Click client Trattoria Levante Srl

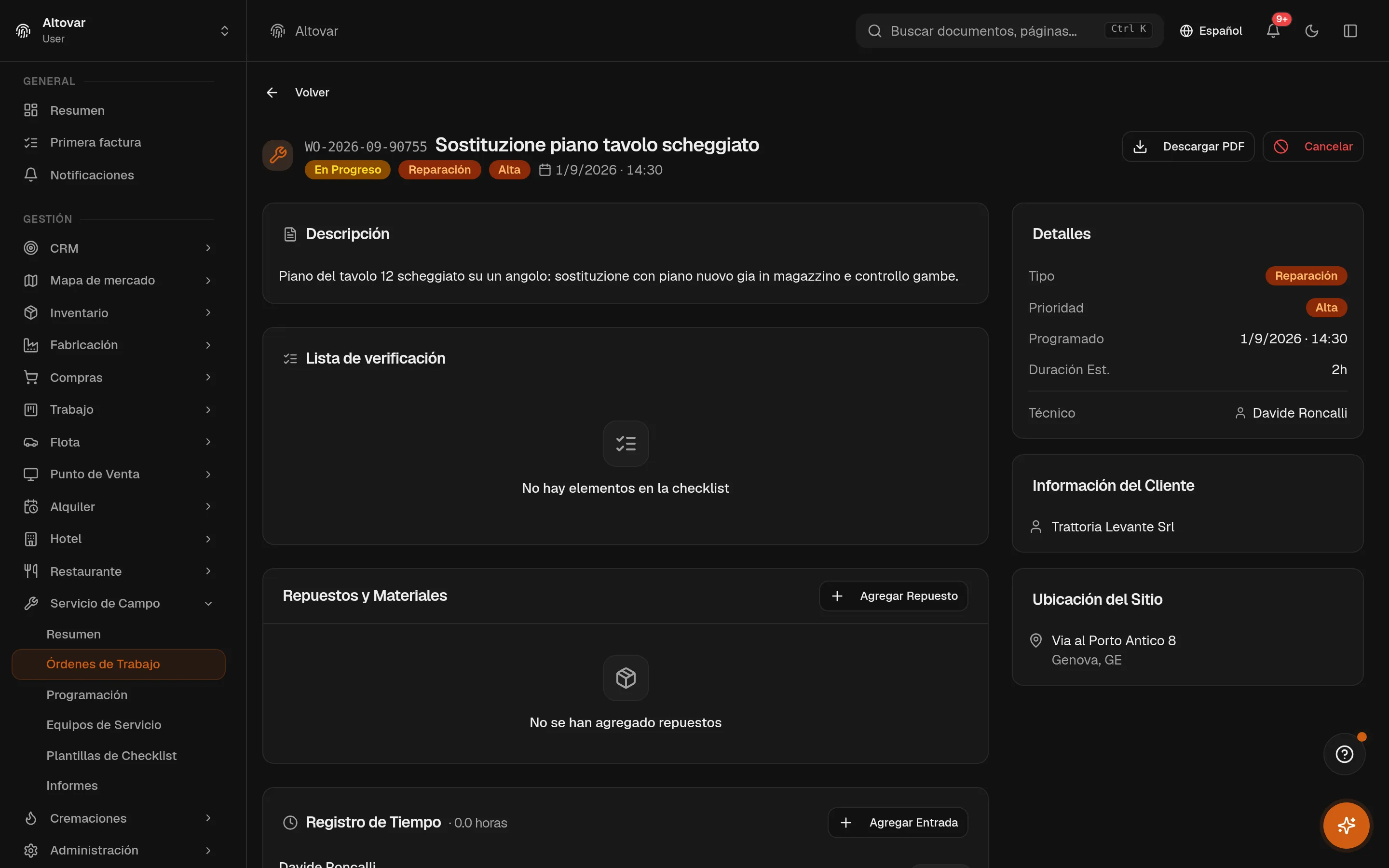pos(1112,527)
